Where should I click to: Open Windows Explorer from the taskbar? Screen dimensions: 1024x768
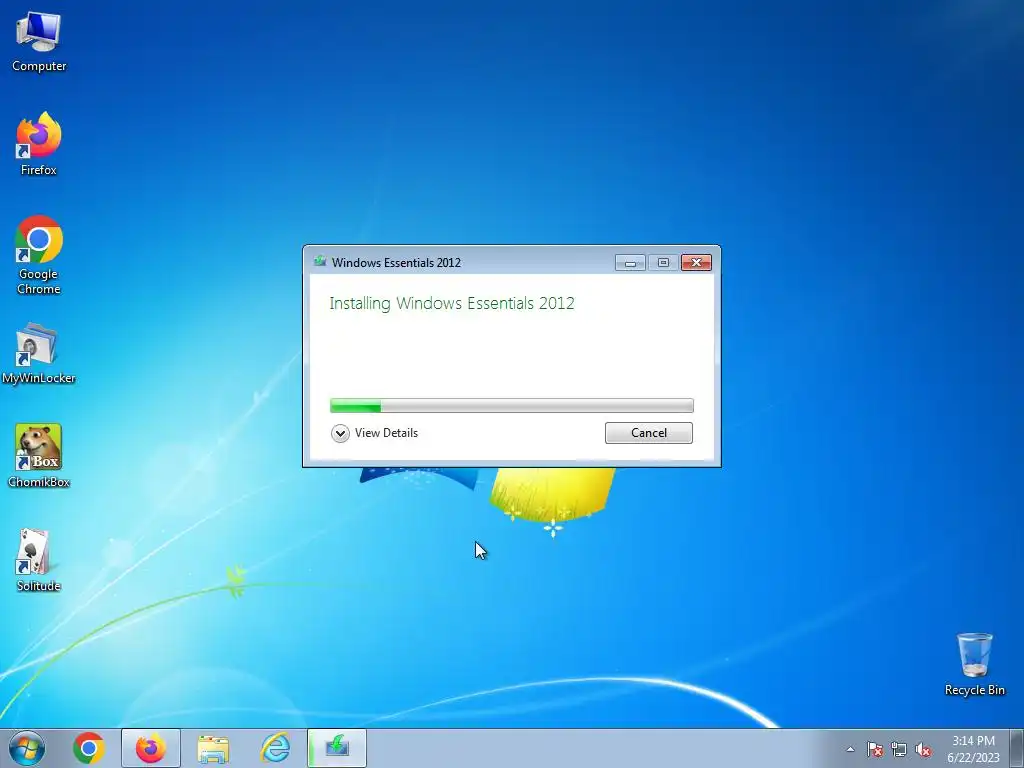click(213, 748)
